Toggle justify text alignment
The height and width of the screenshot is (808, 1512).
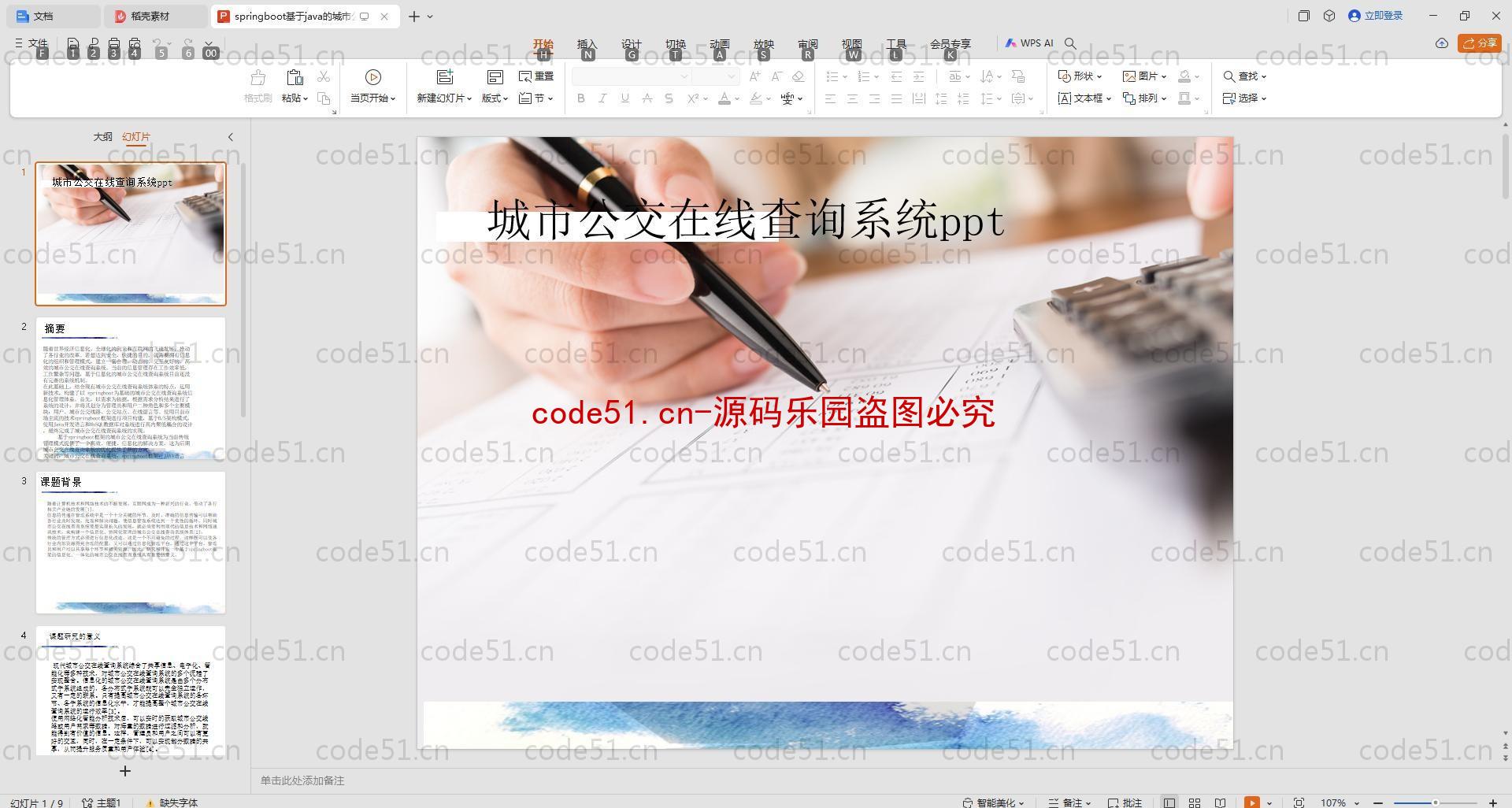(x=896, y=98)
